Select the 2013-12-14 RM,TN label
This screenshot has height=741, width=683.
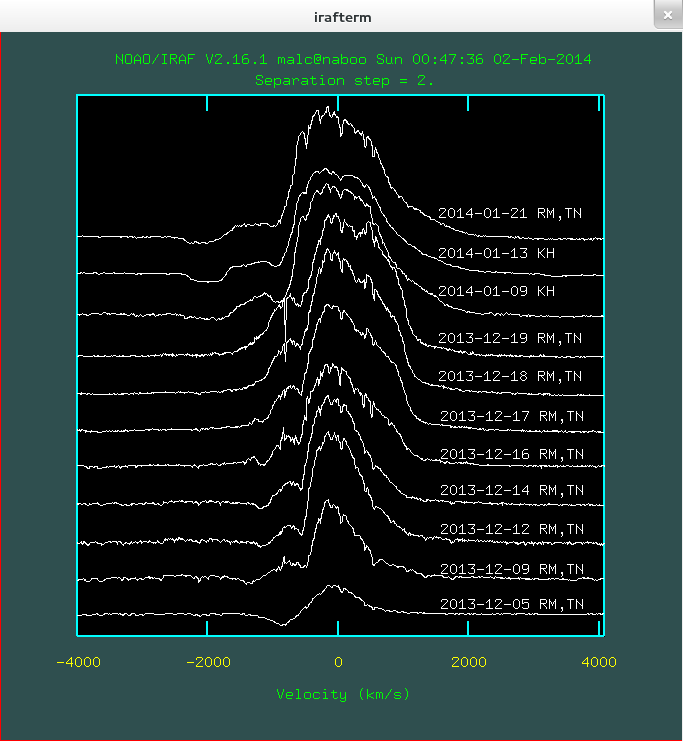(x=510, y=490)
